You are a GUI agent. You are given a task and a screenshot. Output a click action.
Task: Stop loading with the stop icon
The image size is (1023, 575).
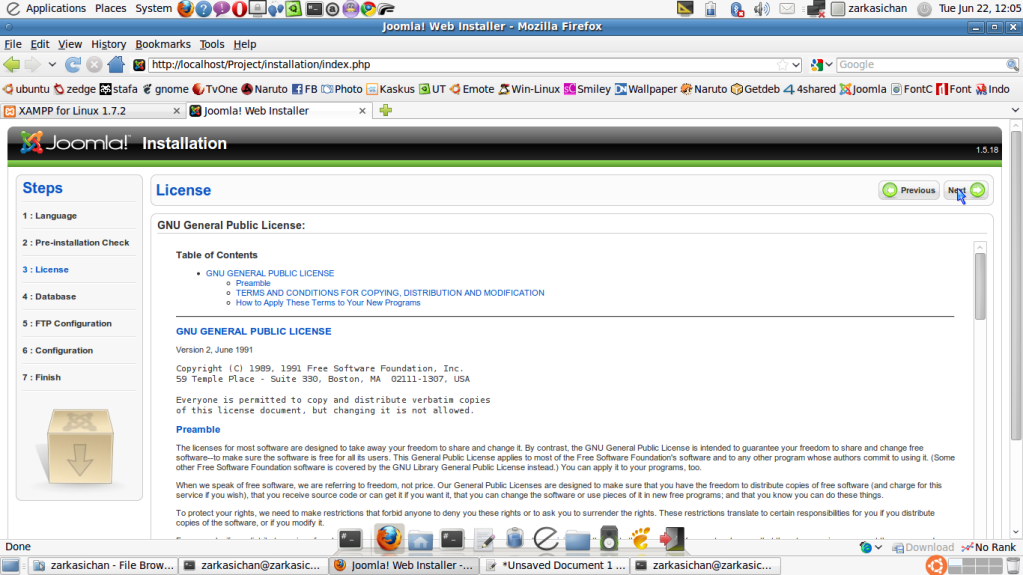pos(94,65)
